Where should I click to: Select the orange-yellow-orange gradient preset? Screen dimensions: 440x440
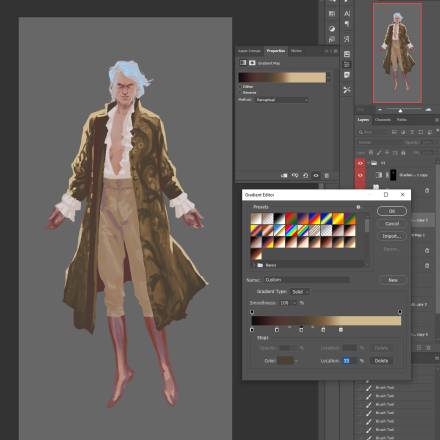(x=338, y=219)
